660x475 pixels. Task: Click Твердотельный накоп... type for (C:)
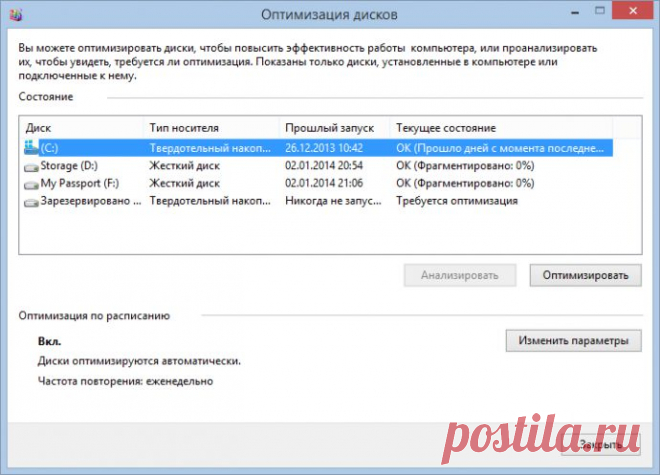210,148
